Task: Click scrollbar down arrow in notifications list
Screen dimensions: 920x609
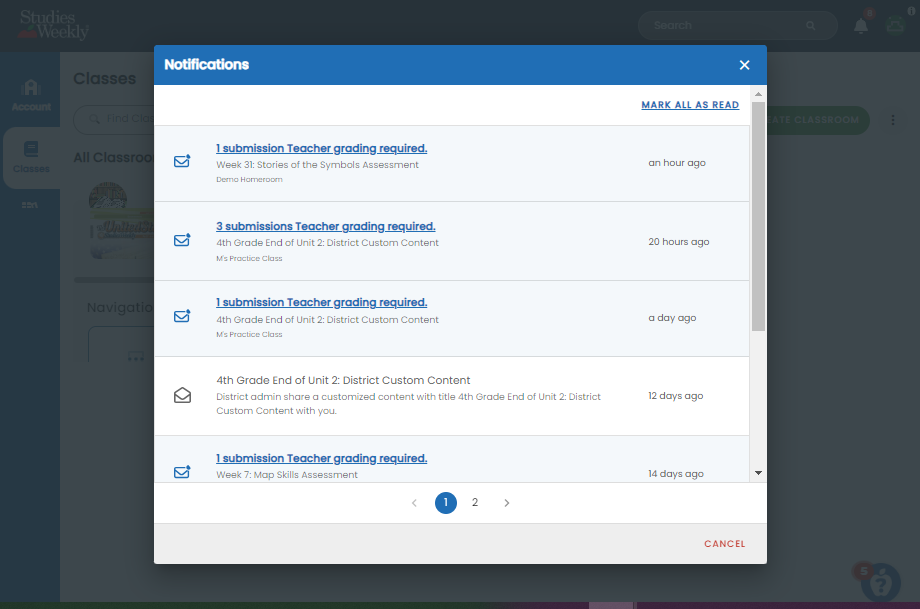Action: (x=758, y=473)
